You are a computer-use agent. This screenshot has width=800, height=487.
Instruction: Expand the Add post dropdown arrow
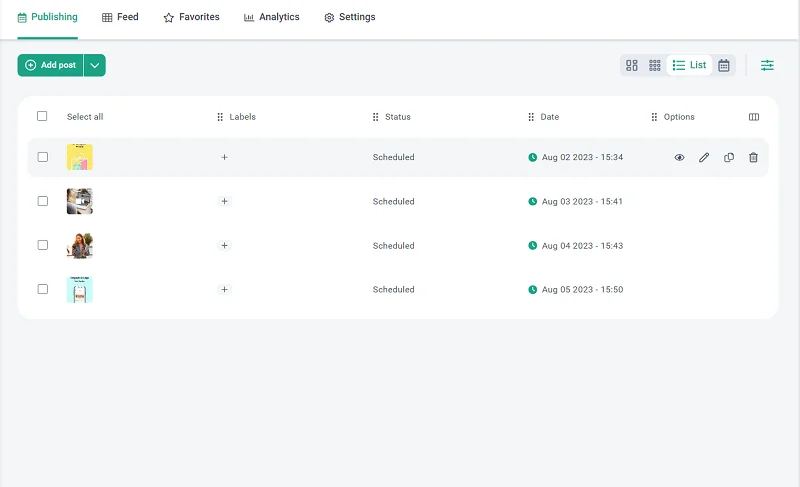tap(95, 65)
